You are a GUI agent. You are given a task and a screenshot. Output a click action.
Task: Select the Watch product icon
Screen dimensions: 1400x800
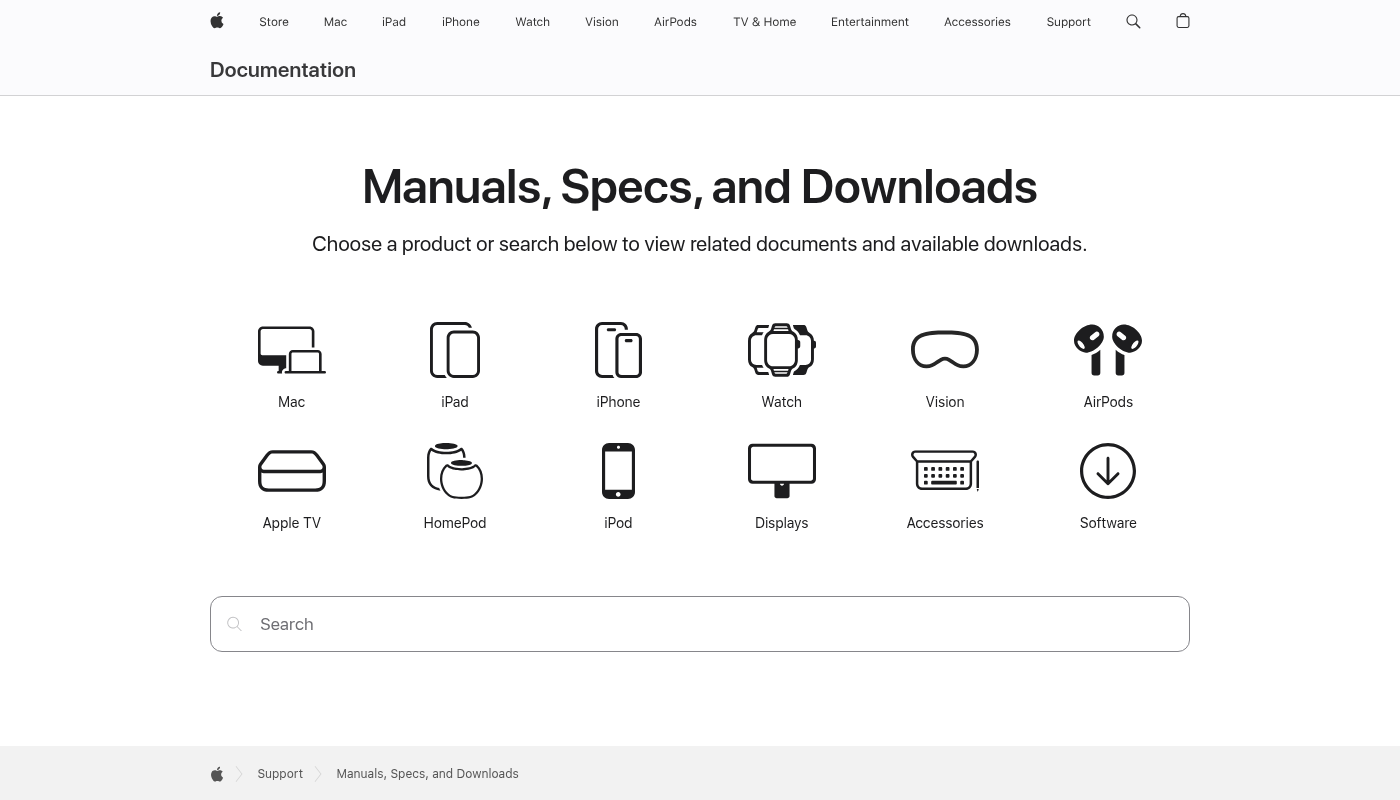pos(781,350)
